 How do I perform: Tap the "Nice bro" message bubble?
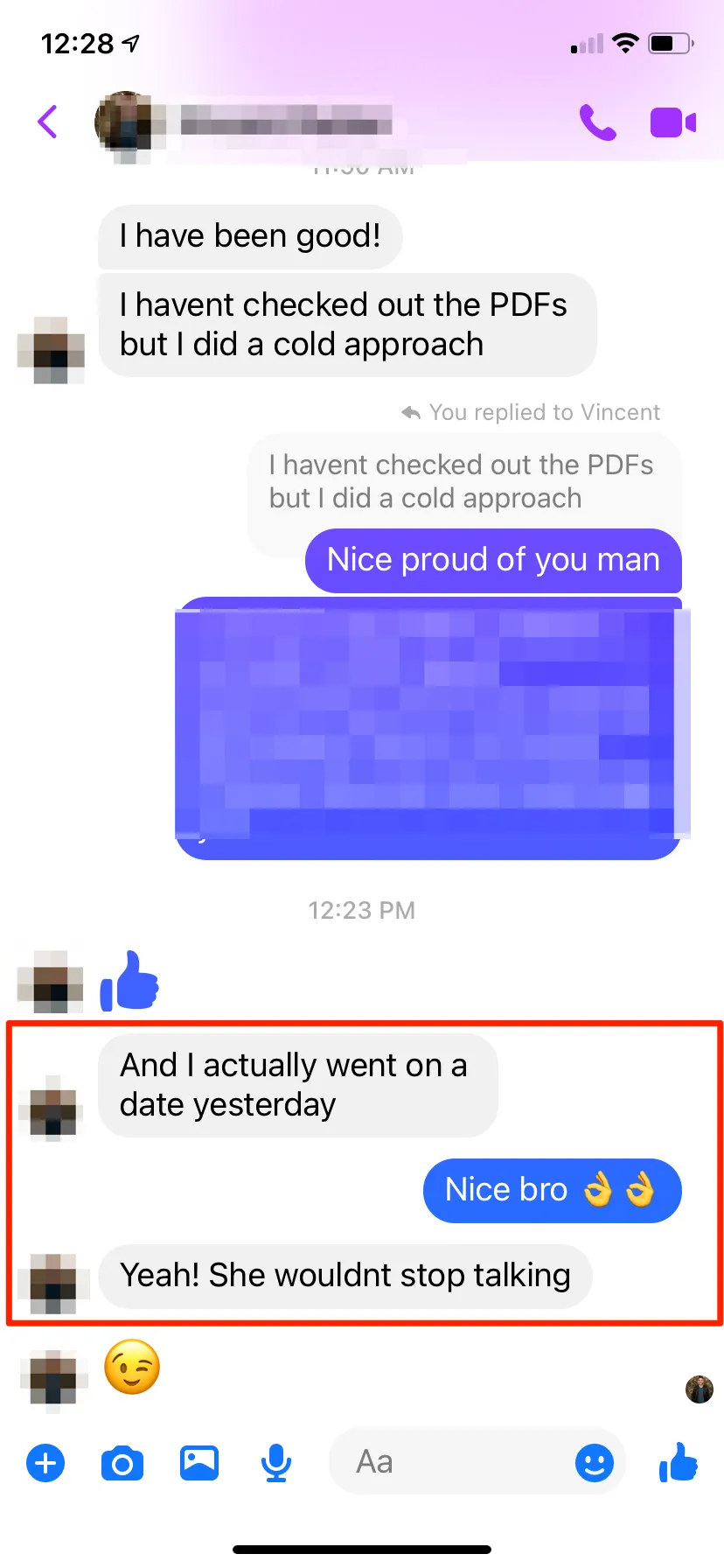point(552,1190)
